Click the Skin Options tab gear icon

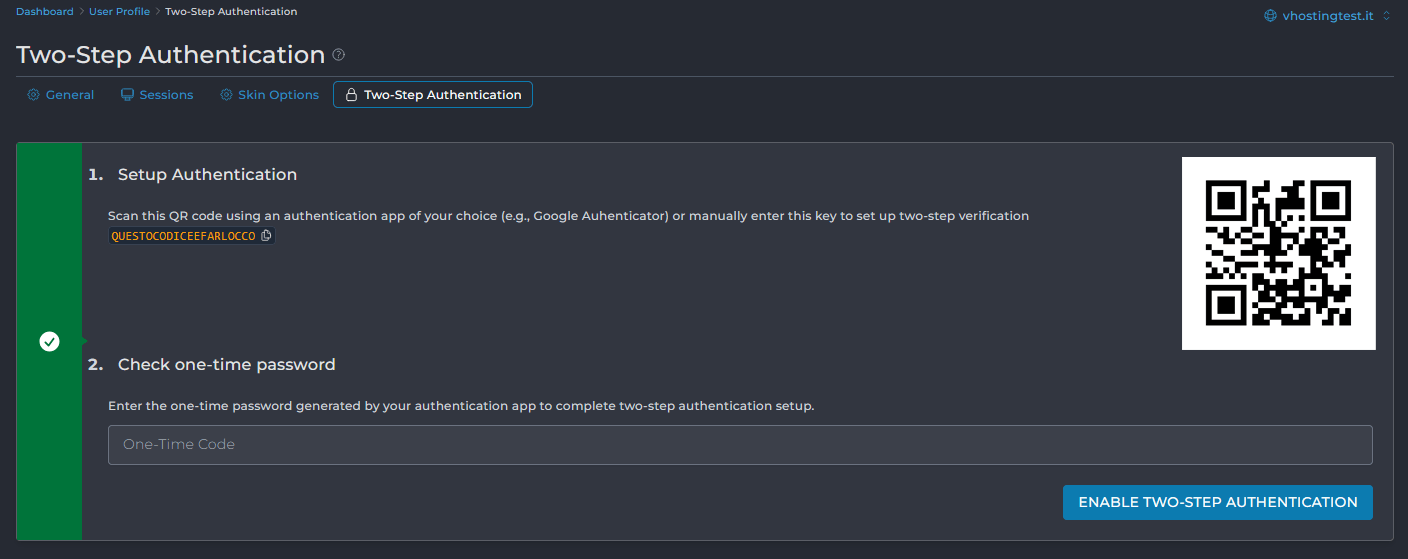pyautogui.click(x=227, y=95)
